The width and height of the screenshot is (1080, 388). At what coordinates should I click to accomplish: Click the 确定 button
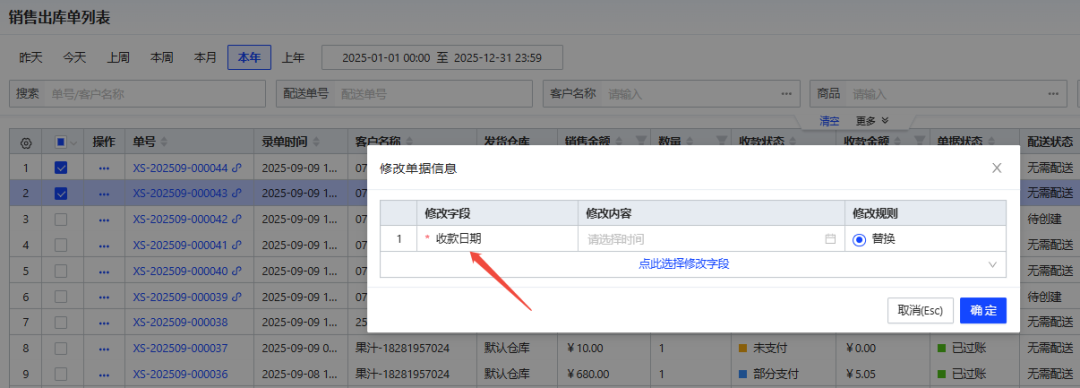tap(983, 310)
